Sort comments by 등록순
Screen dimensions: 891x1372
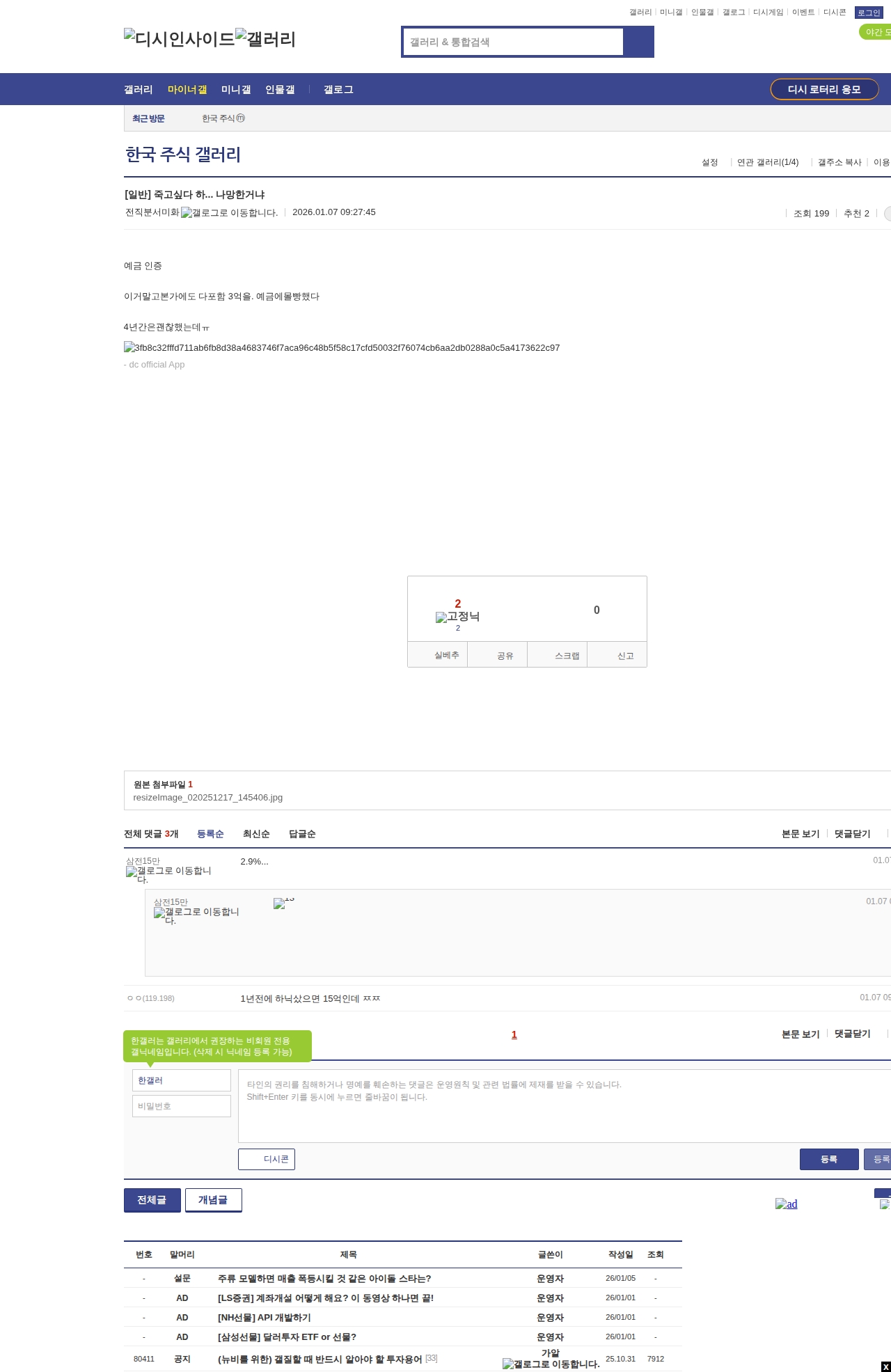tap(210, 833)
